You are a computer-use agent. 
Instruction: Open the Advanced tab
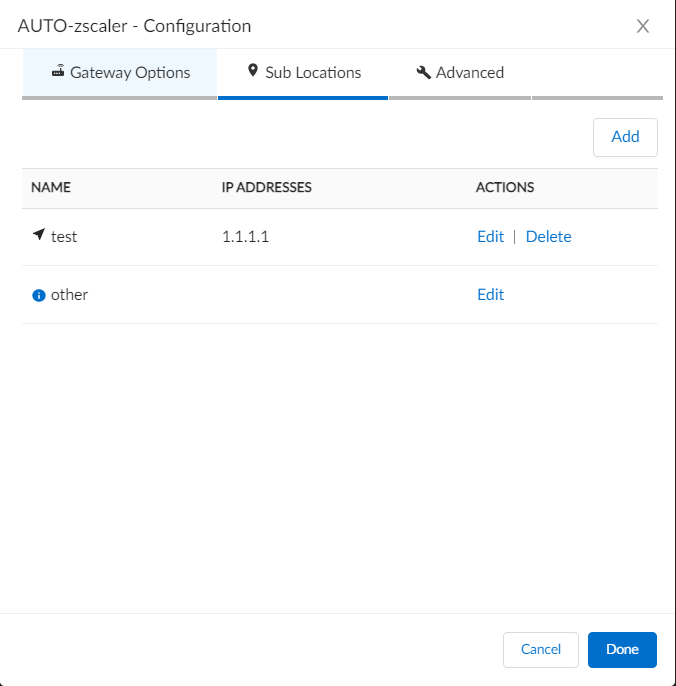click(469, 73)
